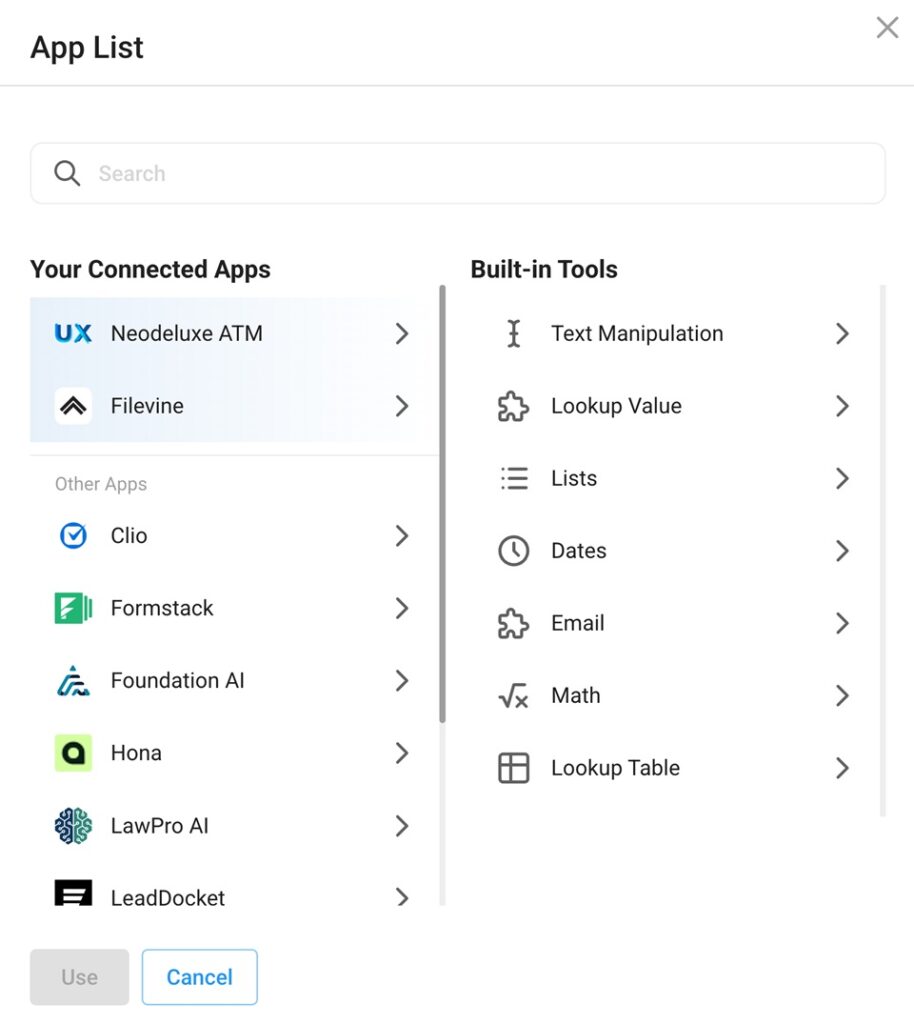Expand the Text Manipulation chevron arrow
The height and width of the screenshot is (1024, 914).
pos(842,334)
